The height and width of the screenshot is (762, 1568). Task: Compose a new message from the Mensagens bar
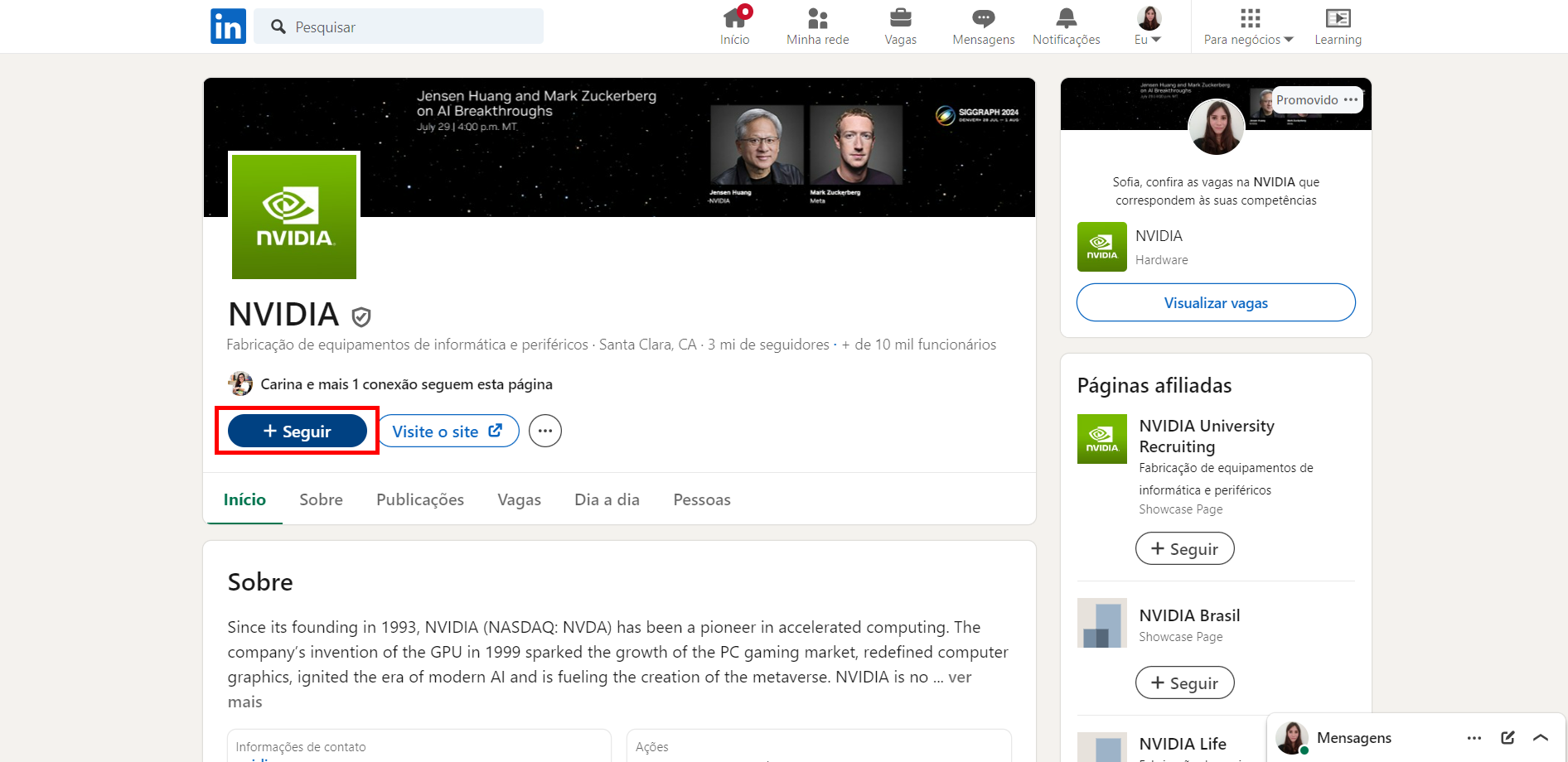click(x=1508, y=738)
